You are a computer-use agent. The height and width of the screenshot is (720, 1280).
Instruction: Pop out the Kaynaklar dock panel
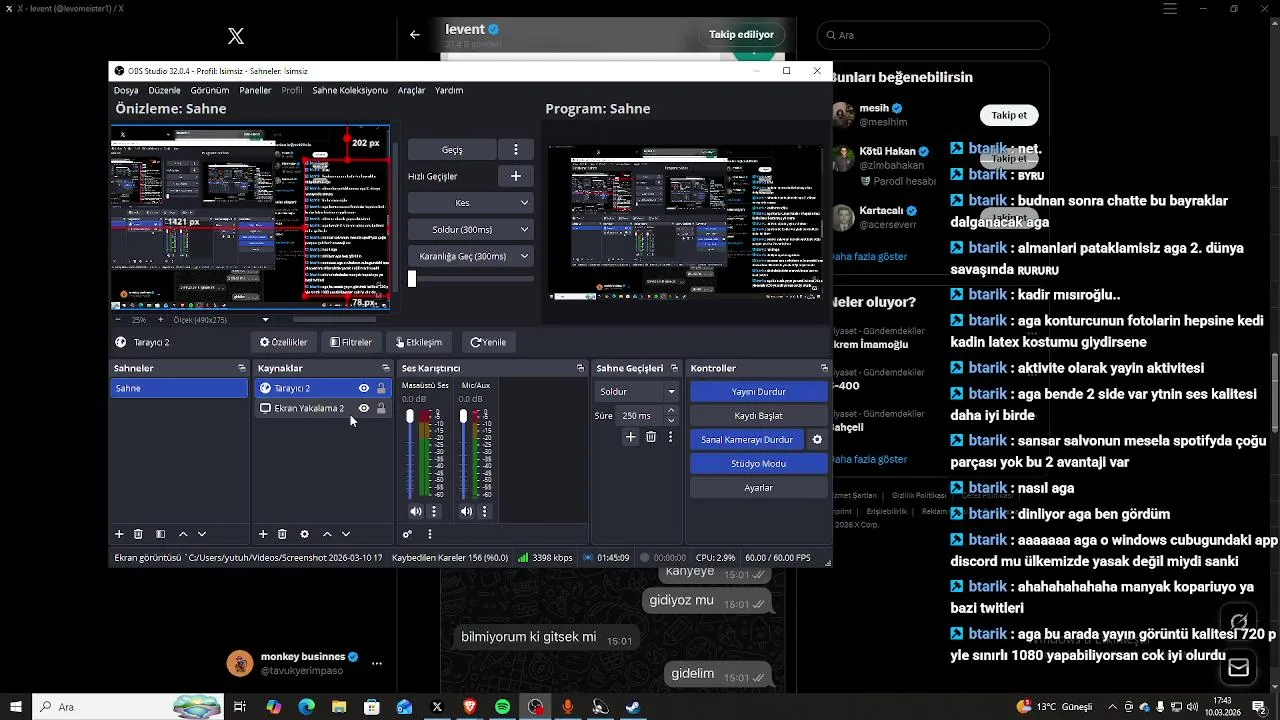pyautogui.click(x=384, y=368)
